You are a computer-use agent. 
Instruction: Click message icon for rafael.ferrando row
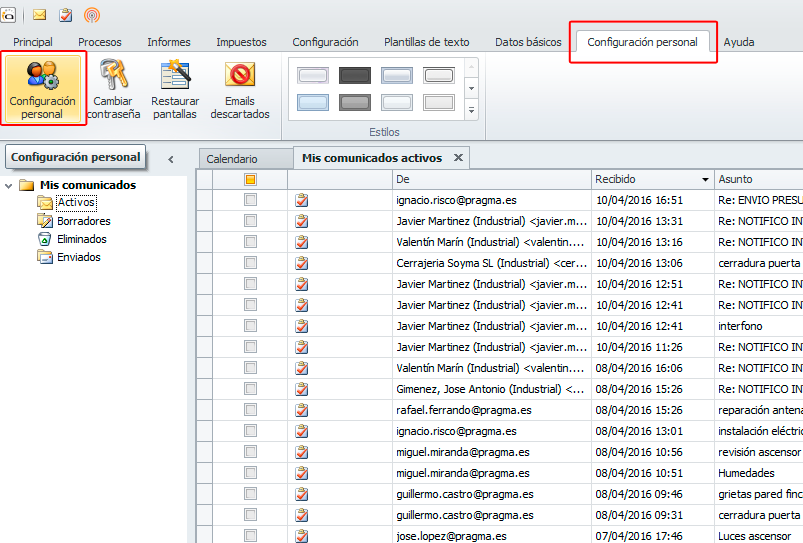[x=302, y=410]
